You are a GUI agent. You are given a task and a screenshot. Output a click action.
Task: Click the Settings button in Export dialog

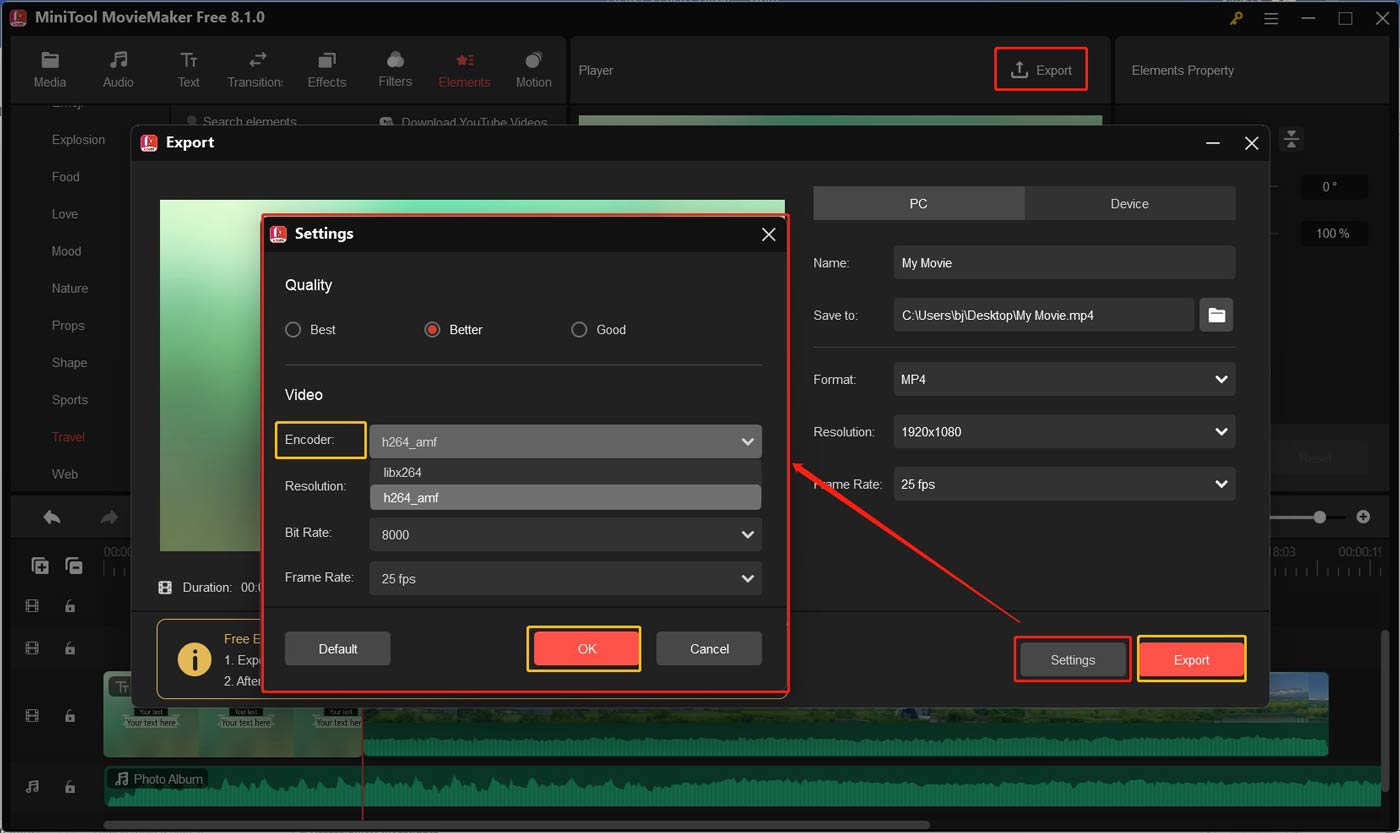(x=1073, y=660)
